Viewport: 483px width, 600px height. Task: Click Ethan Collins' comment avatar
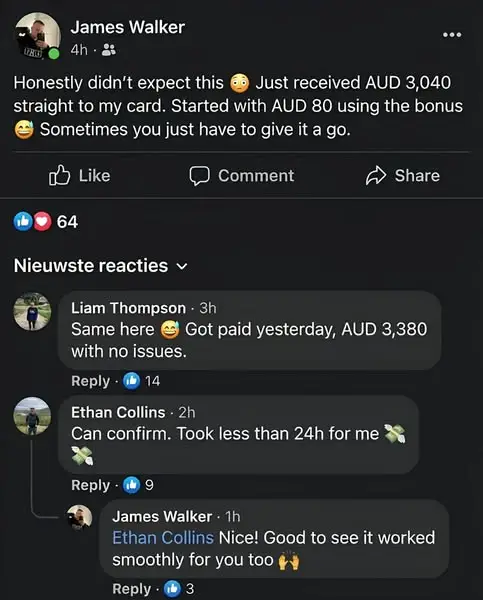click(32, 416)
